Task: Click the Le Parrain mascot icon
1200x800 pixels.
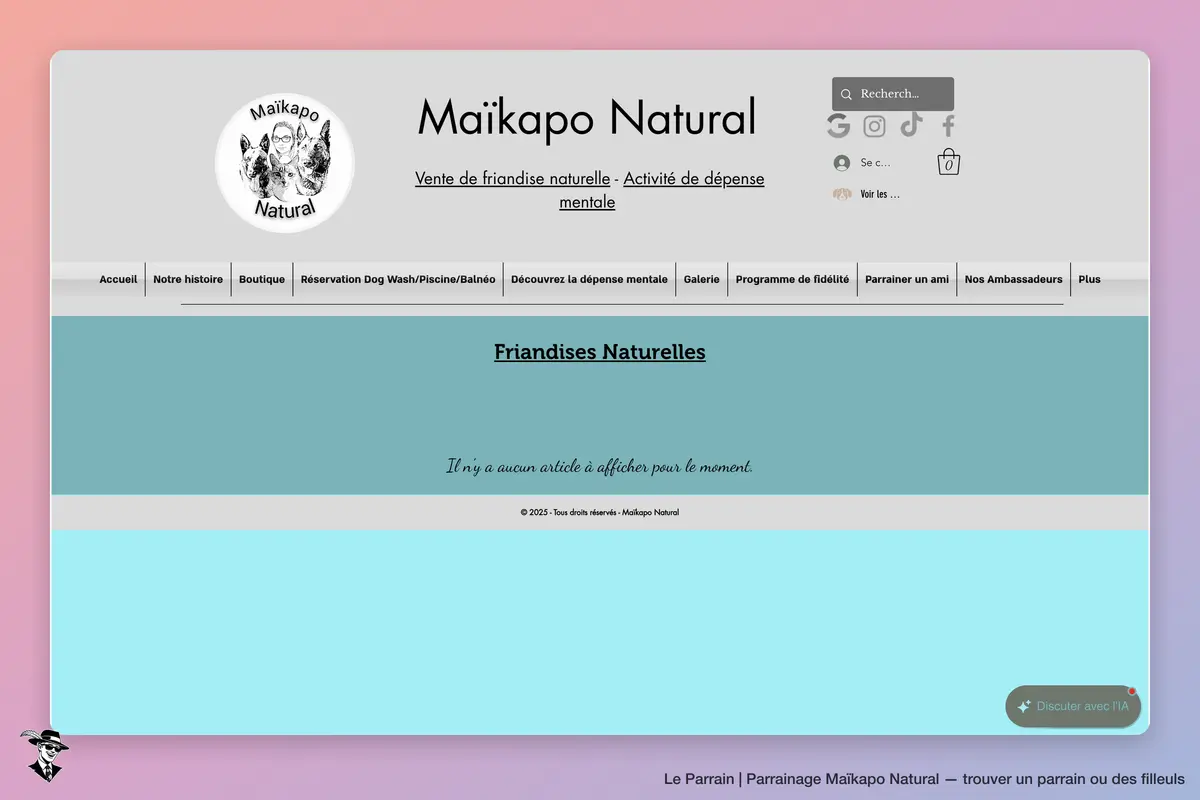Action: 44,754
